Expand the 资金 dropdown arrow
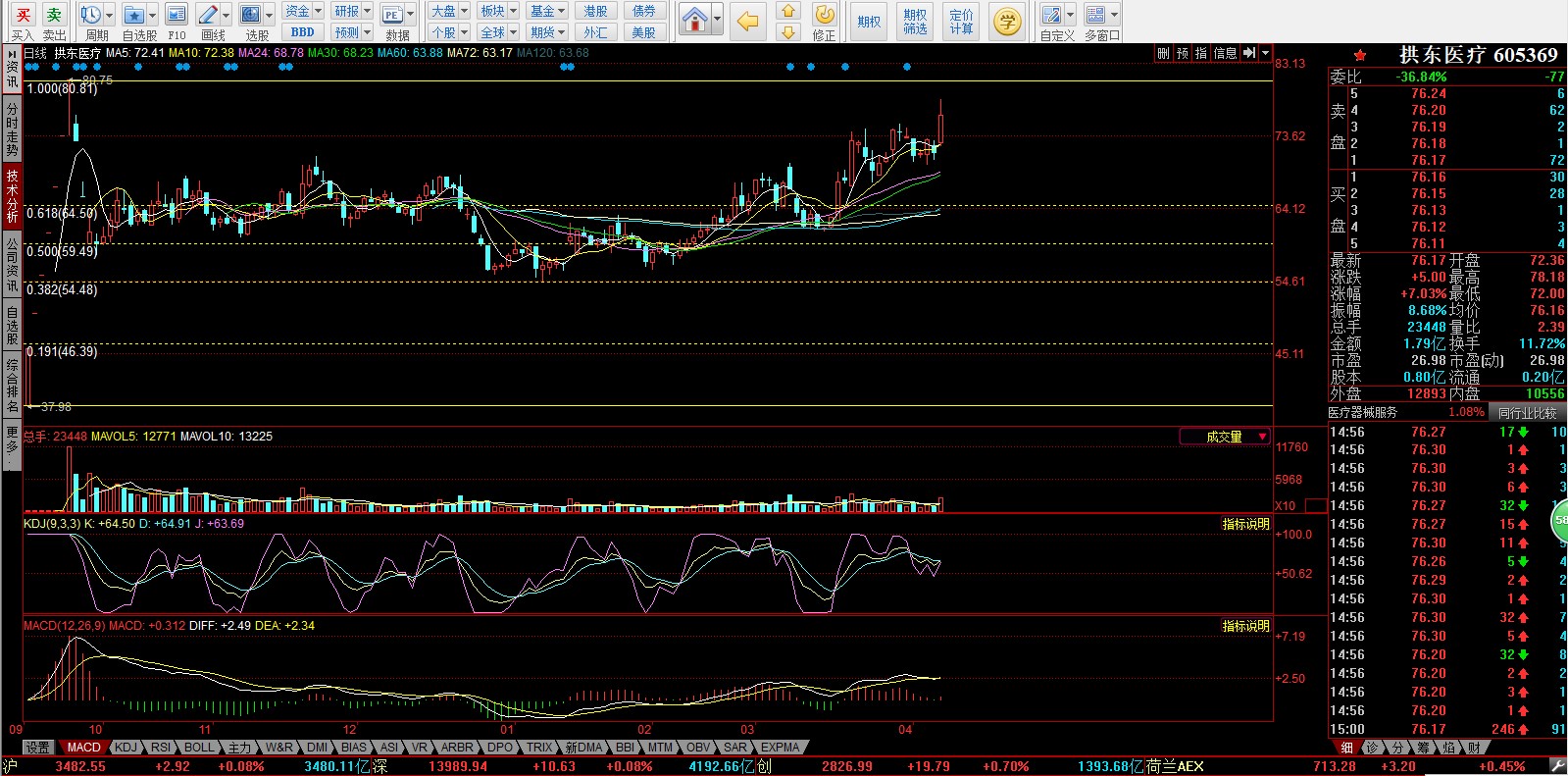This screenshot has width=1568, height=776. click(319, 11)
